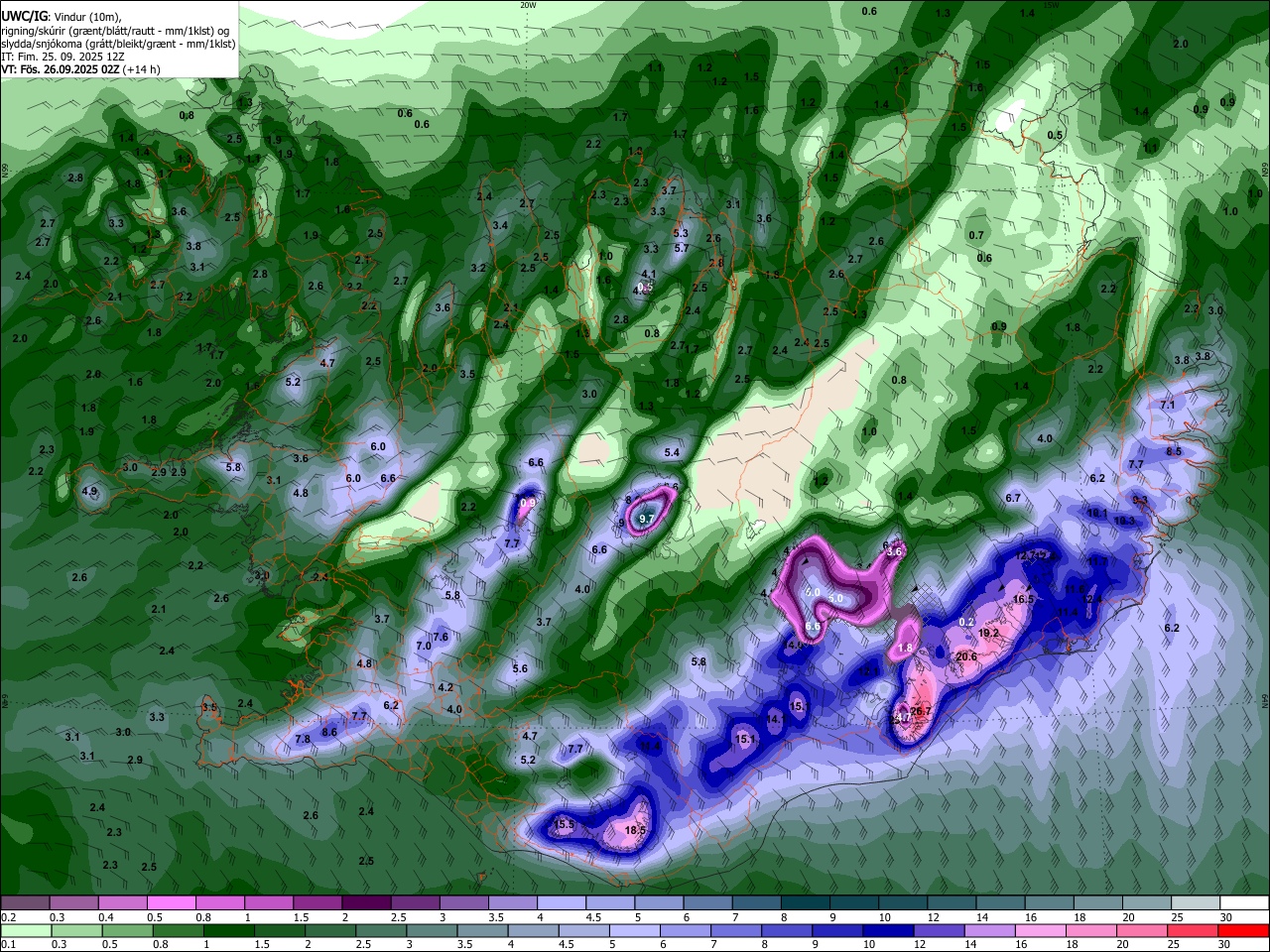Screen dimensions: 1270x952
Task: Click the "15W" longitude label
Action: pos(1051,4)
